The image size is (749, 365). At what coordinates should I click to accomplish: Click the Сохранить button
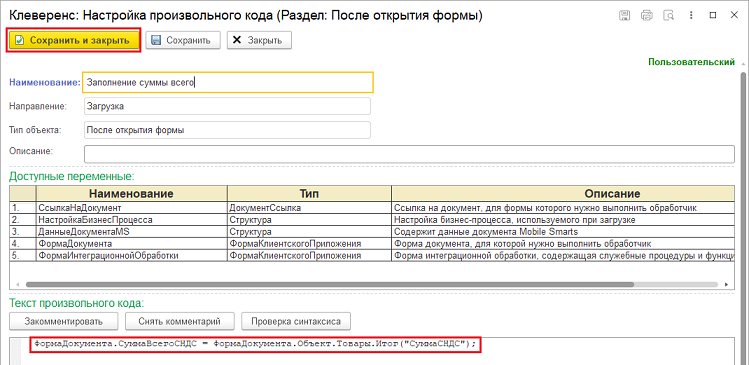(x=182, y=41)
